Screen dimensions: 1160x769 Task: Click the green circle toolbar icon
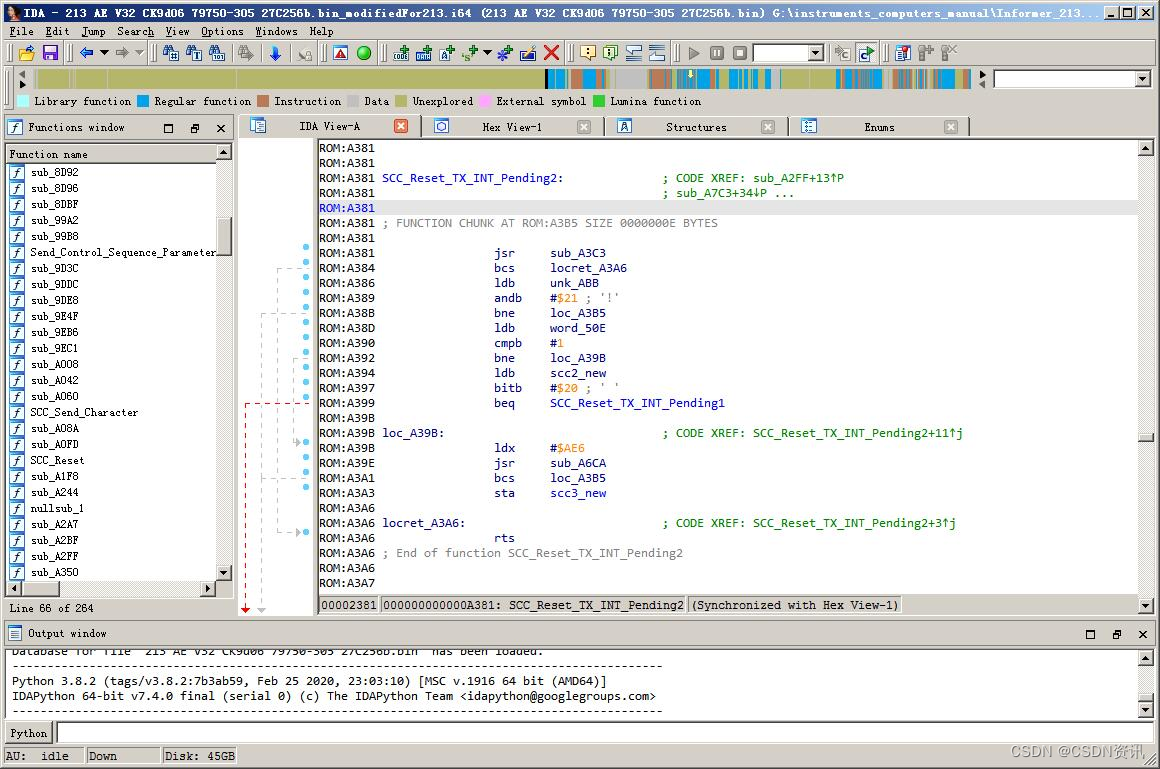tap(364, 53)
